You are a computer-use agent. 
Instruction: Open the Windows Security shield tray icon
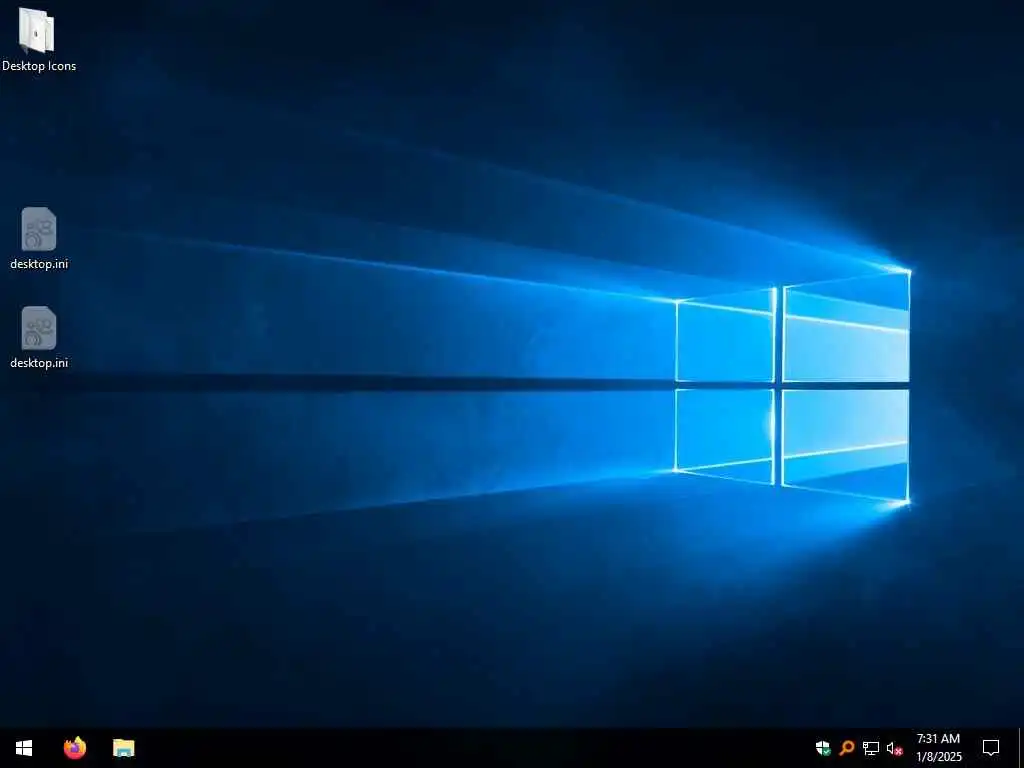point(823,748)
